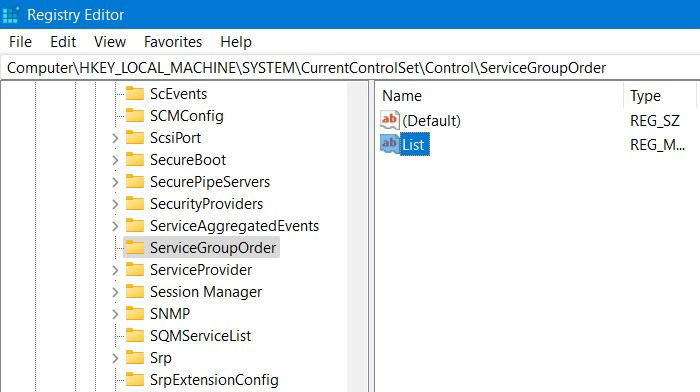Image resolution: width=700 pixels, height=392 pixels.
Task: Expand the ScsiPort key
Action: (x=115, y=138)
